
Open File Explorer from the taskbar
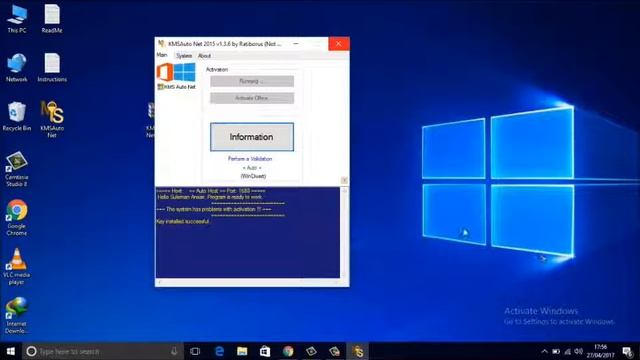[242, 351]
